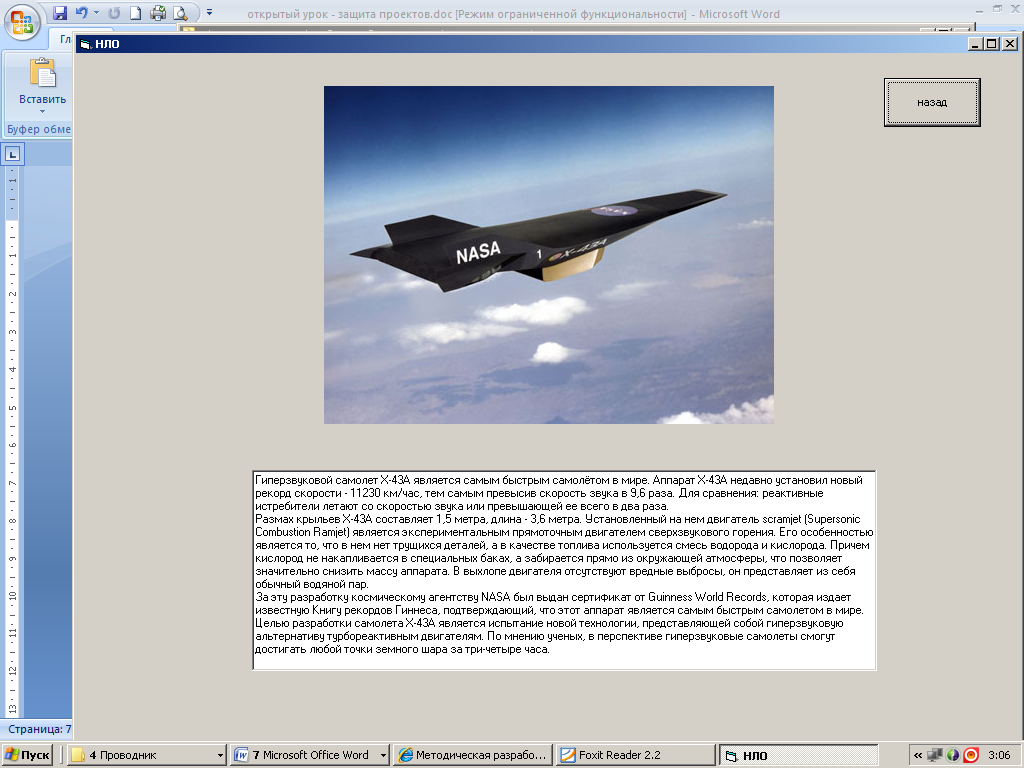The width and height of the screenshot is (1024, 768).
Task: Click the red target tray icon
Action: point(971,755)
